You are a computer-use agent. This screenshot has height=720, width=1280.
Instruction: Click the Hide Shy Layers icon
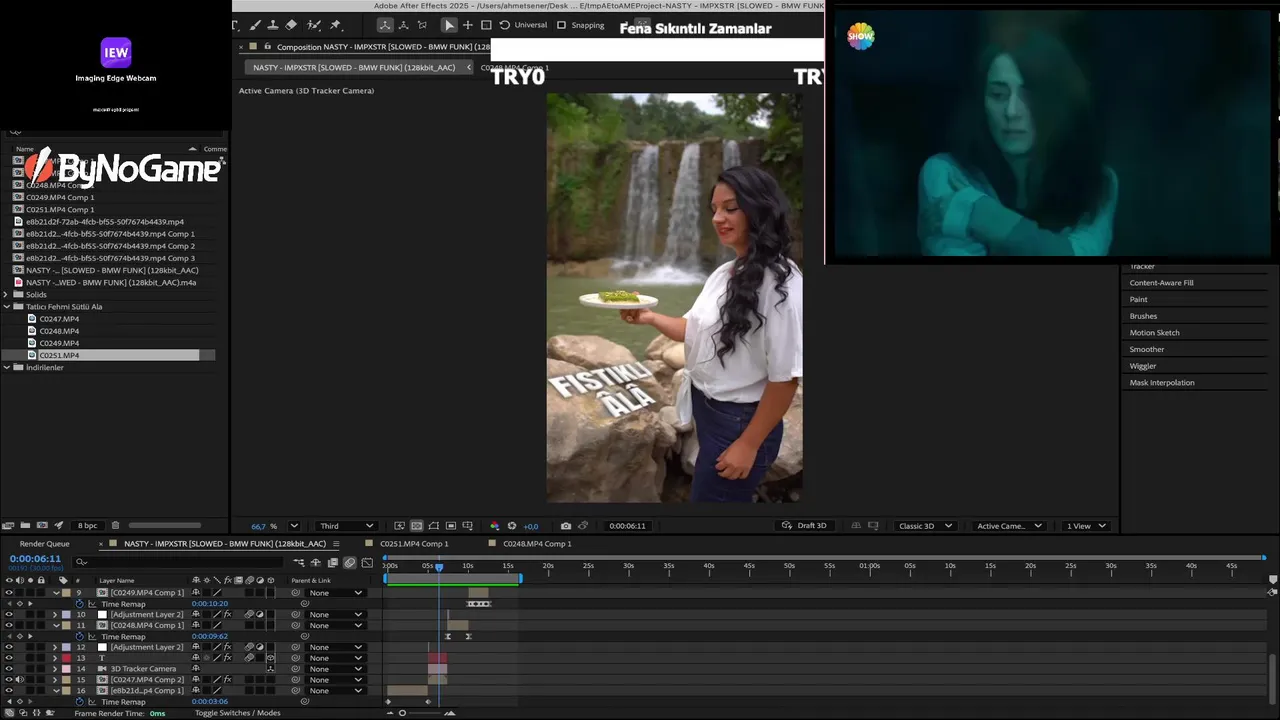pyautogui.click(x=316, y=563)
